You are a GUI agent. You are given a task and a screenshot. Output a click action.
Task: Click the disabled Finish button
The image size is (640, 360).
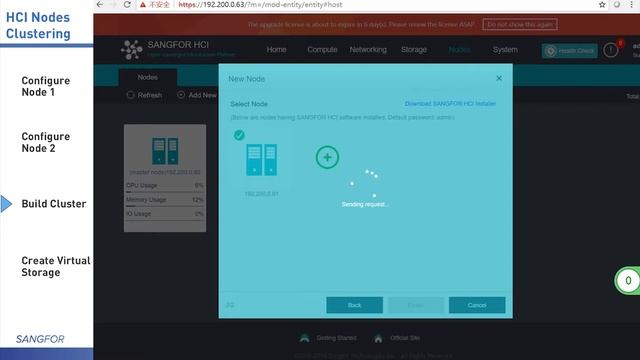coord(416,305)
